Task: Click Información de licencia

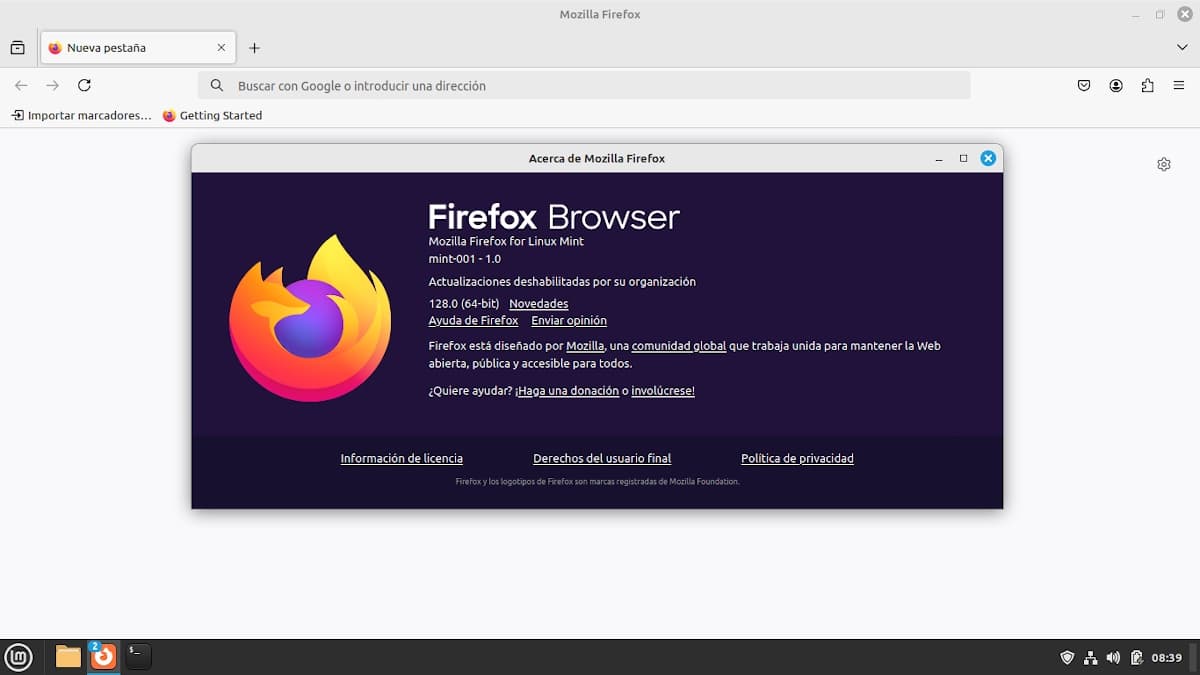Action: click(x=401, y=458)
